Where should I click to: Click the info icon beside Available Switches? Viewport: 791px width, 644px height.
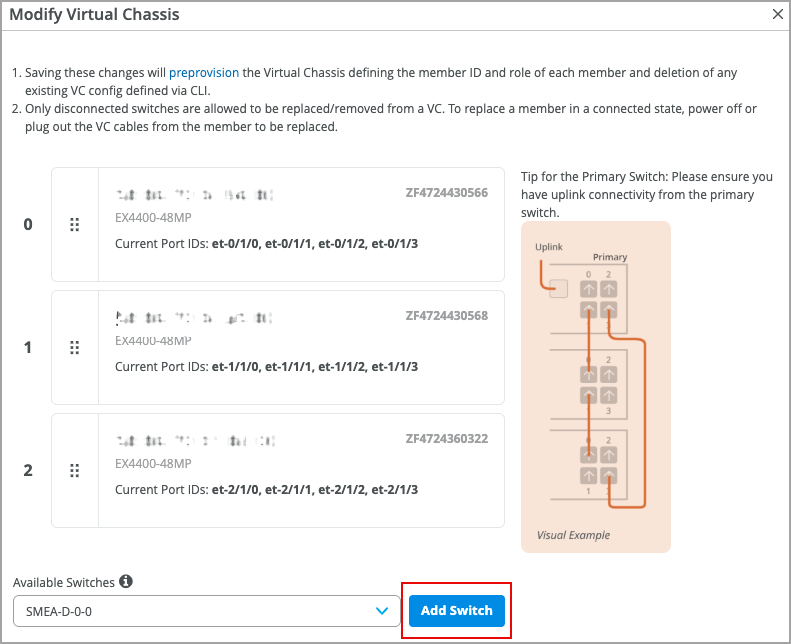pyautogui.click(x=126, y=581)
